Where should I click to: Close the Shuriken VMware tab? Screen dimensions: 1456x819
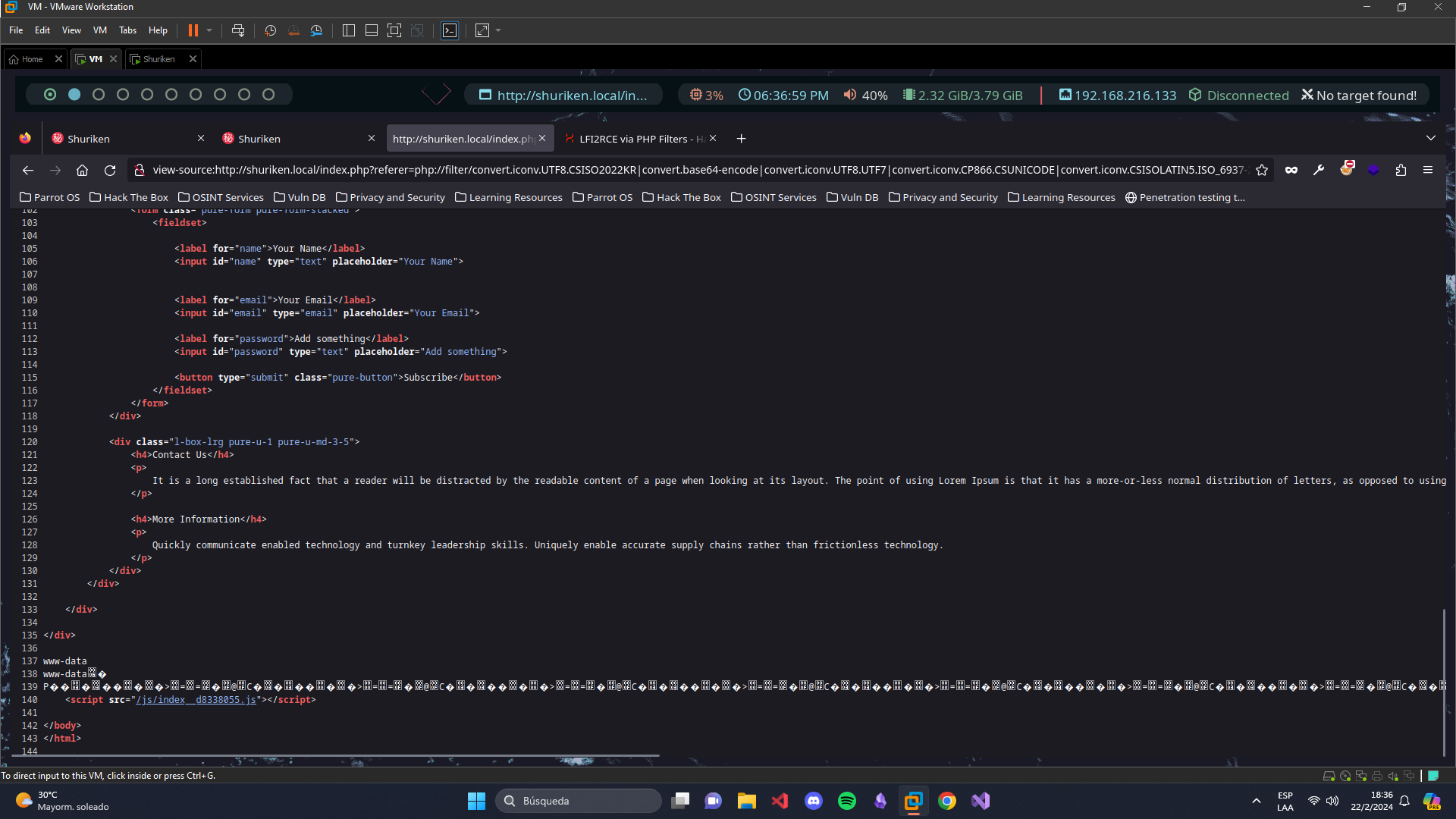click(x=193, y=59)
